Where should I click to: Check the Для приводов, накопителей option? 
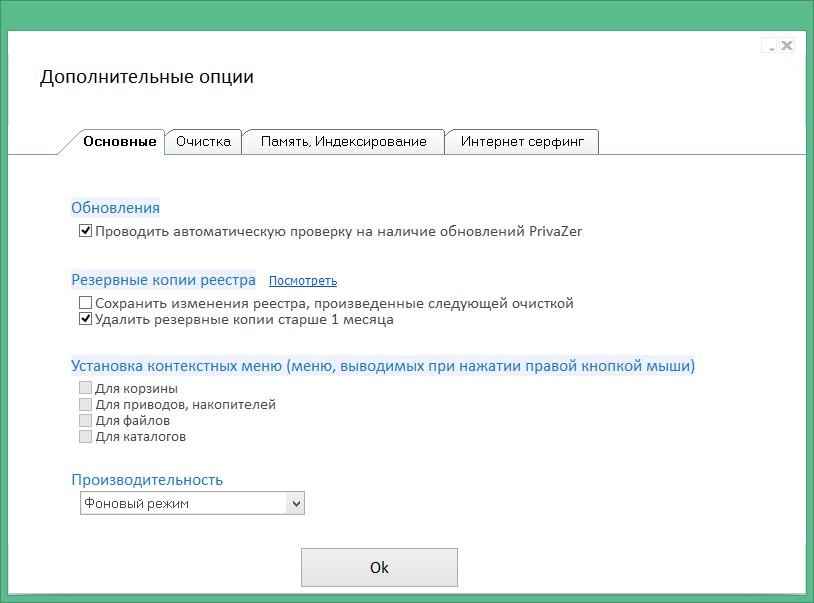tap(85, 404)
